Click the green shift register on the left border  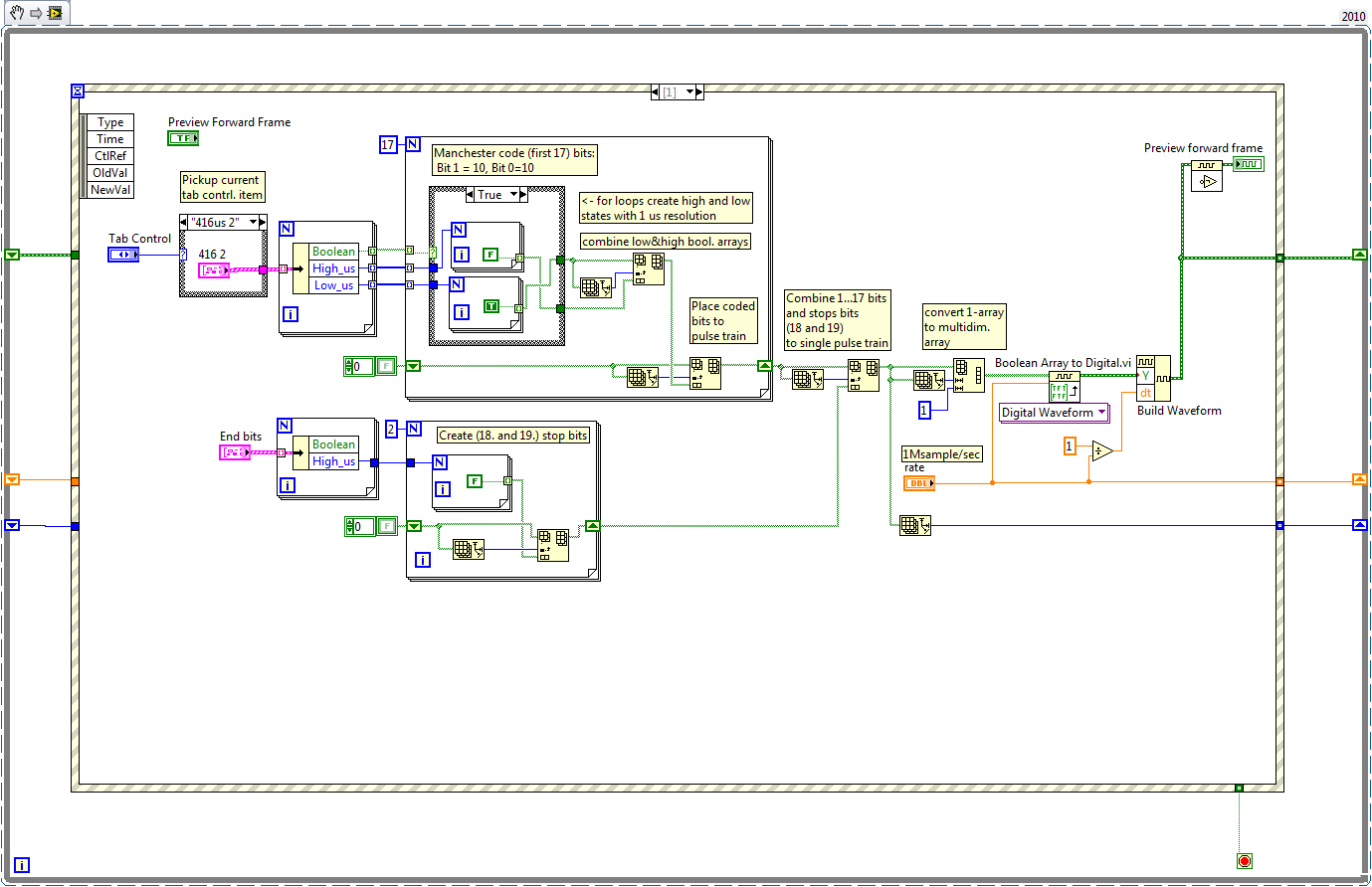[12, 255]
